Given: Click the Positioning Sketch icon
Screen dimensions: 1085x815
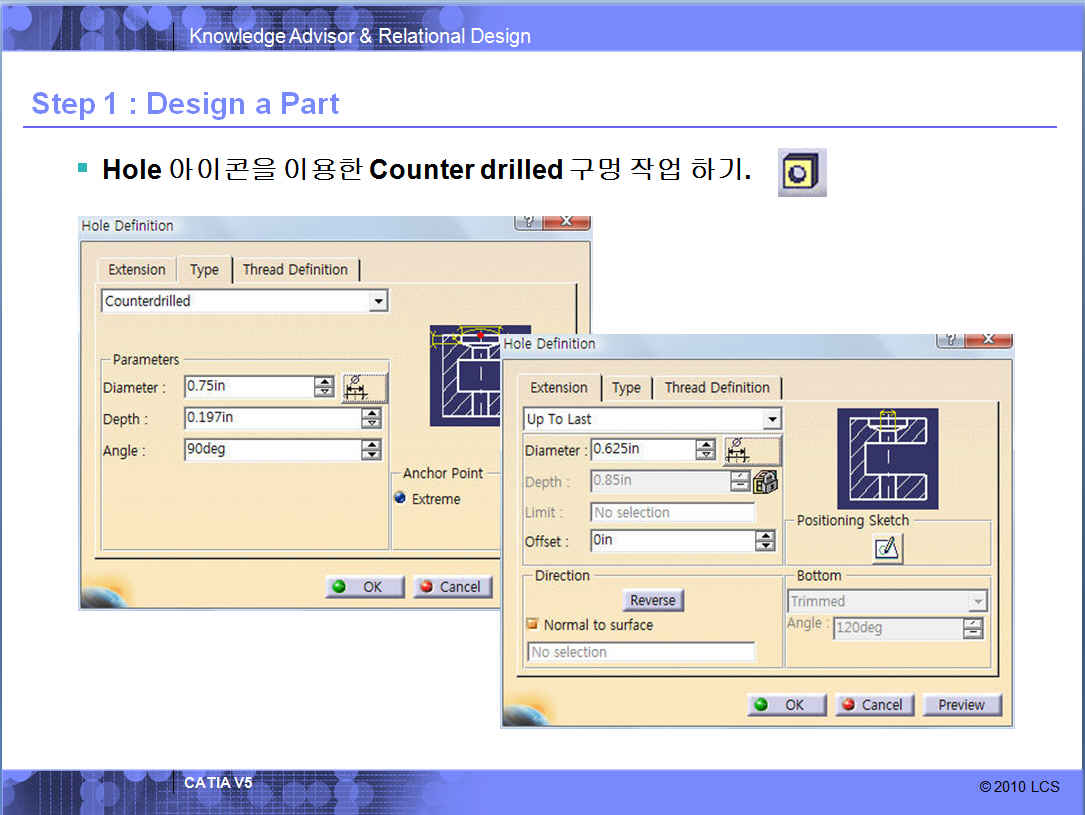Looking at the screenshot, I should 887,548.
